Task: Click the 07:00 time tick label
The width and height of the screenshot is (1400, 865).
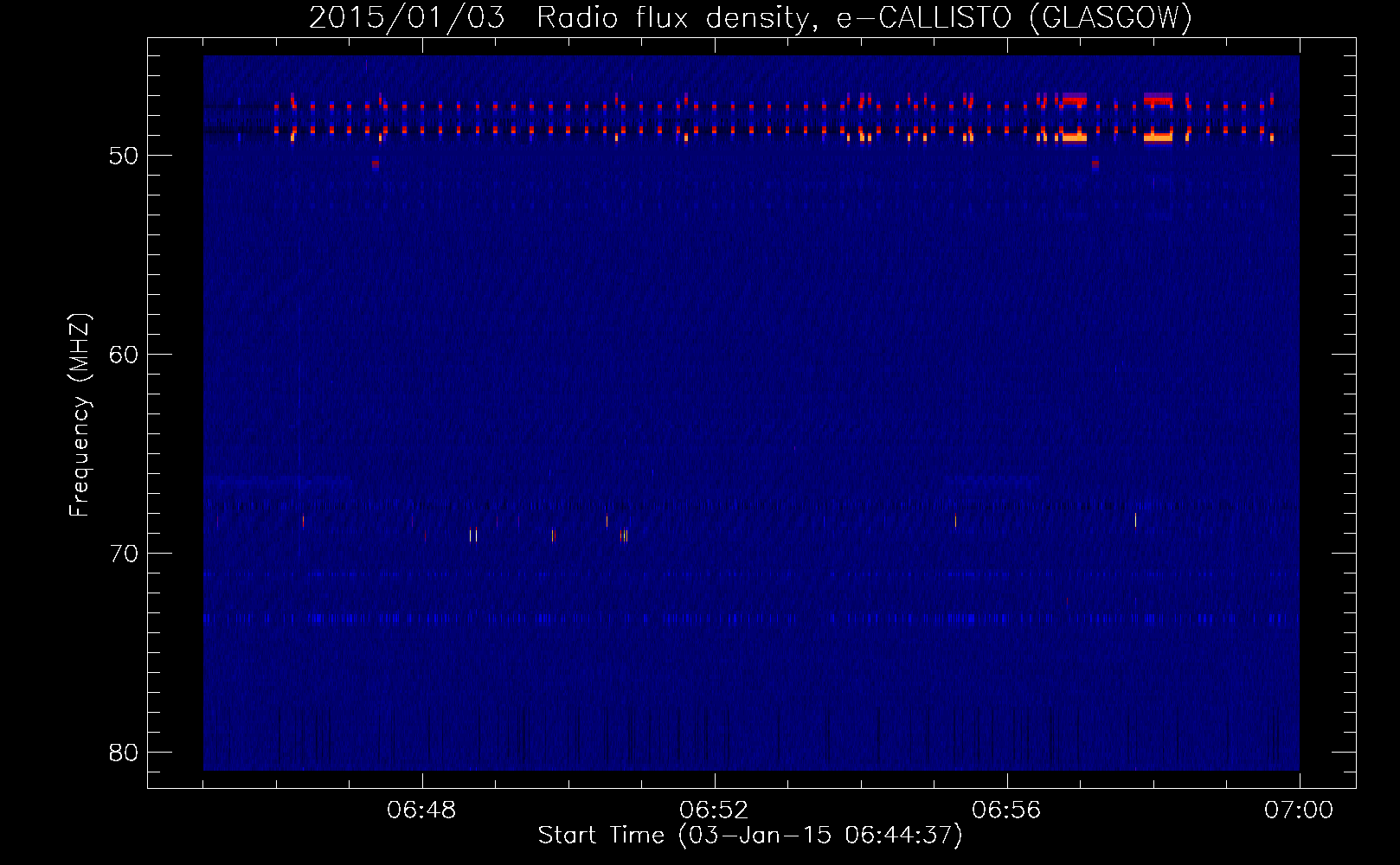Action: (1299, 811)
